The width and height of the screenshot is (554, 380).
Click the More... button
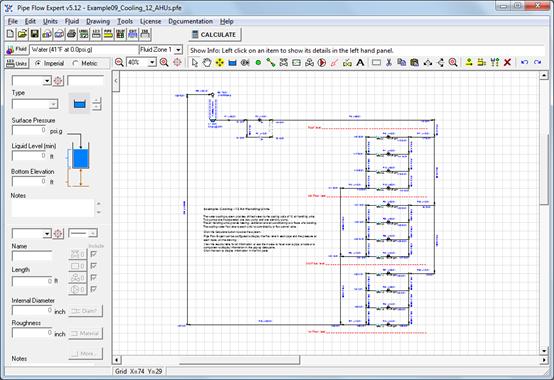(86, 354)
